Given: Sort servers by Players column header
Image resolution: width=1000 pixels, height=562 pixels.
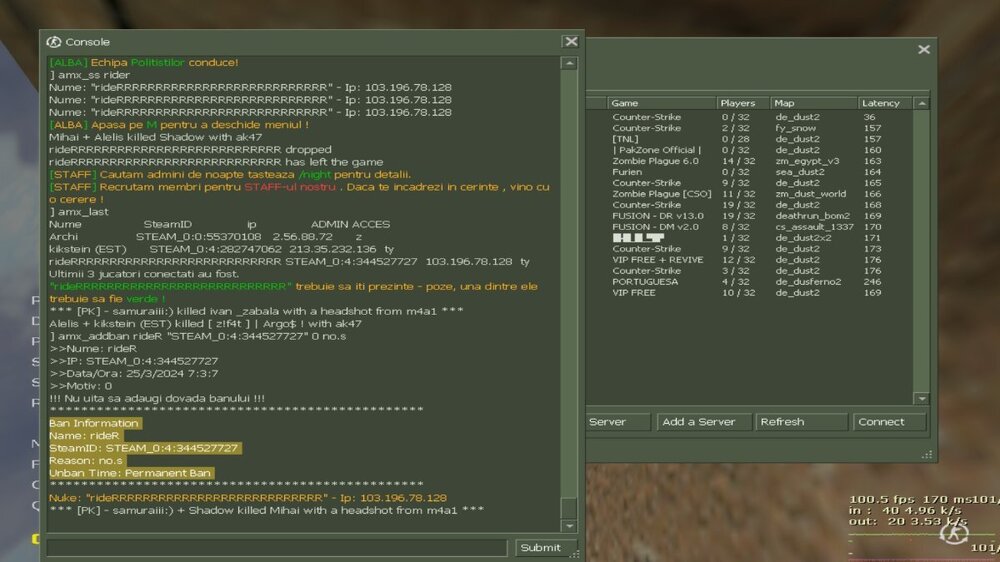Looking at the screenshot, I should [742, 103].
